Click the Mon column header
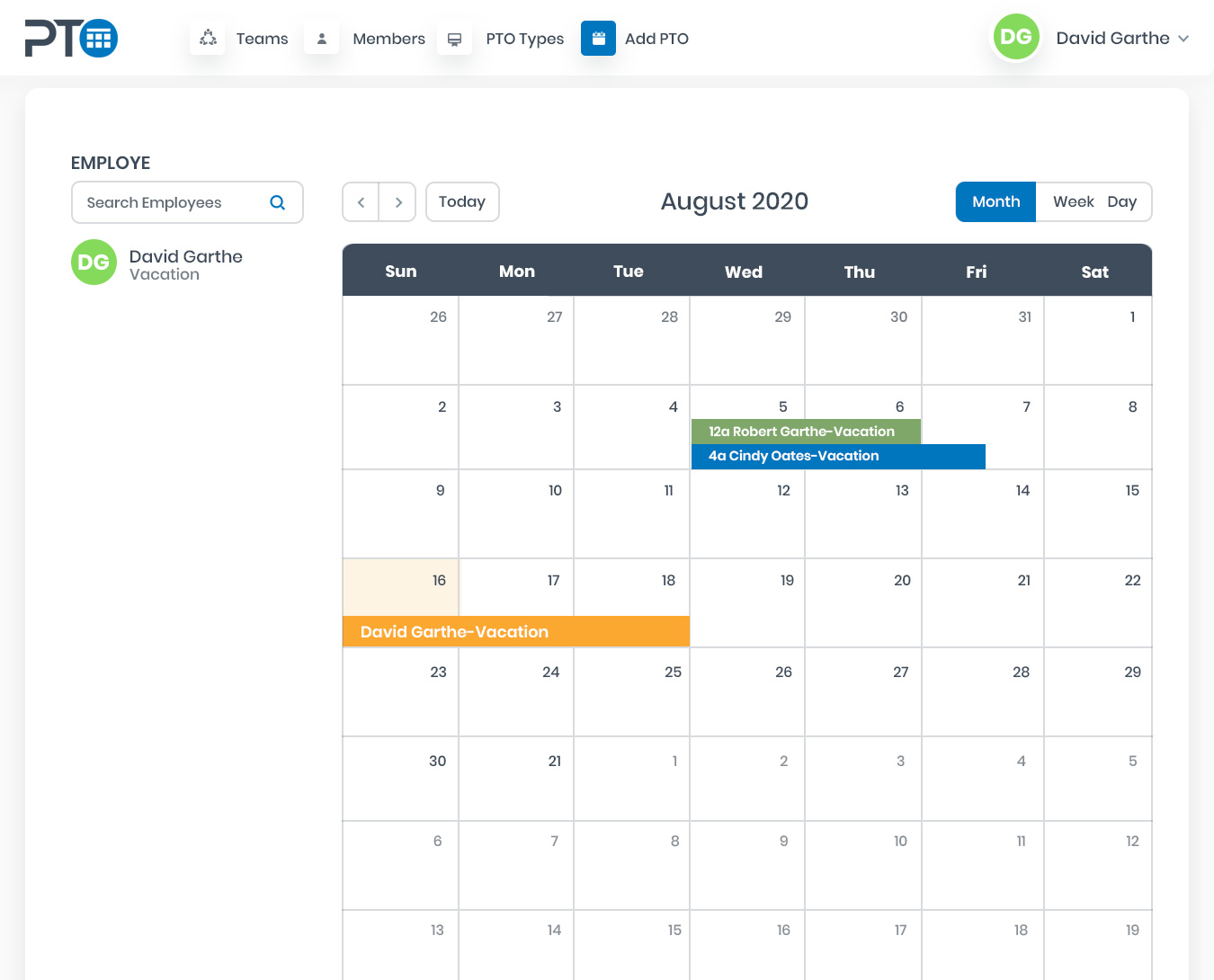Viewport: 1214px width, 980px height. click(517, 272)
